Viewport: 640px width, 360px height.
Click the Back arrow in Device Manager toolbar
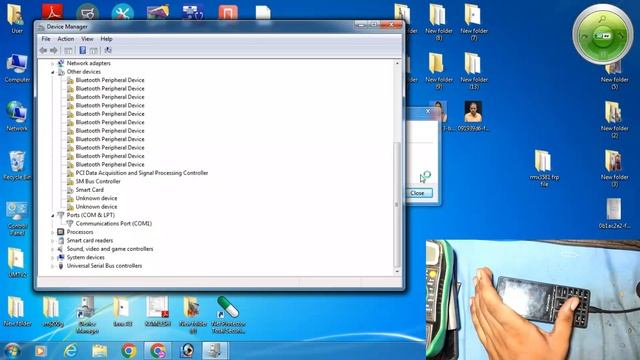43,50
